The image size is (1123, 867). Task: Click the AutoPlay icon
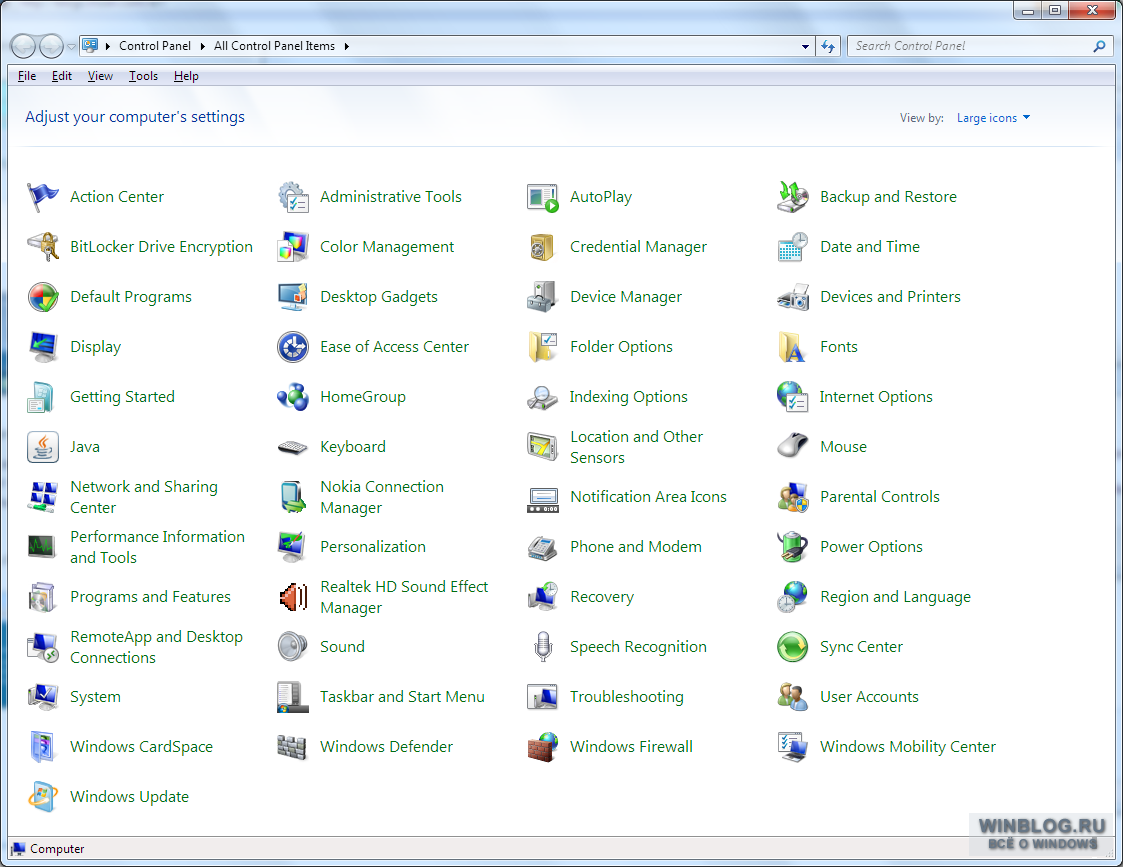542,197
